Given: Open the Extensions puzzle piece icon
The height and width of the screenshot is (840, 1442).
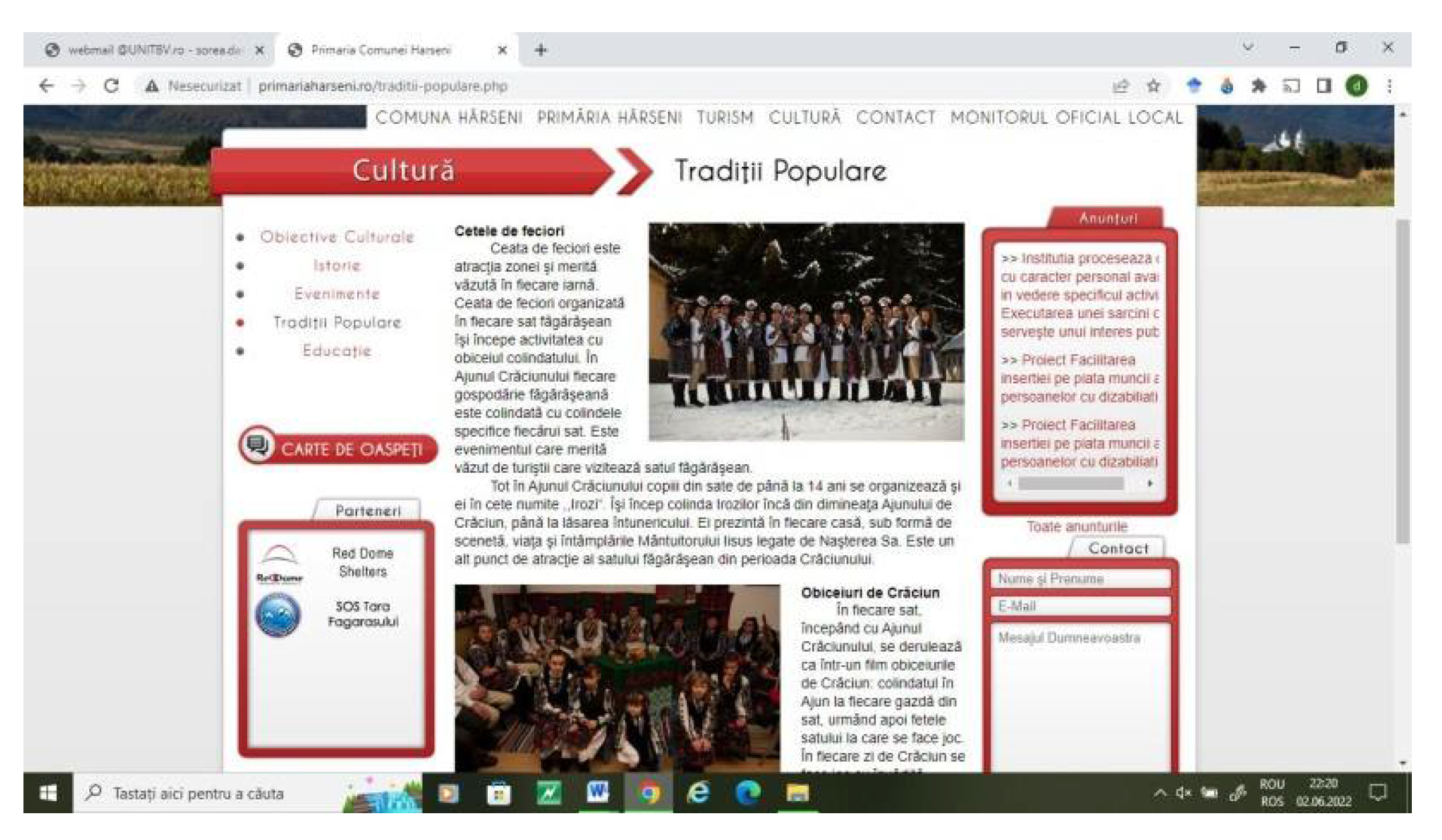Looking at the screenshot, I should [1258, 86].
